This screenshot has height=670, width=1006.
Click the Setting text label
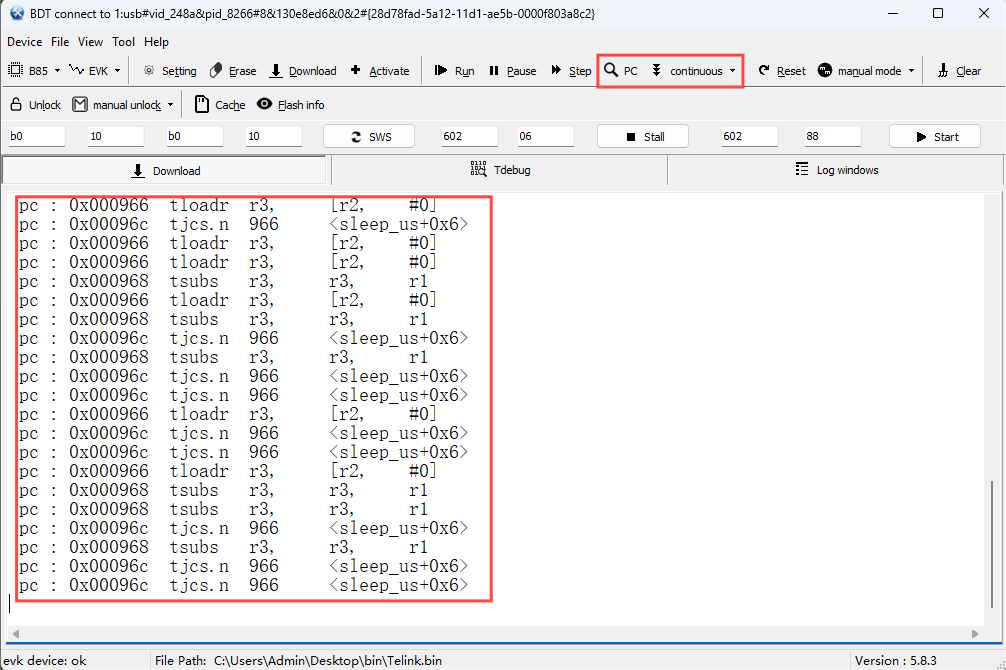[x=179, y=71]
